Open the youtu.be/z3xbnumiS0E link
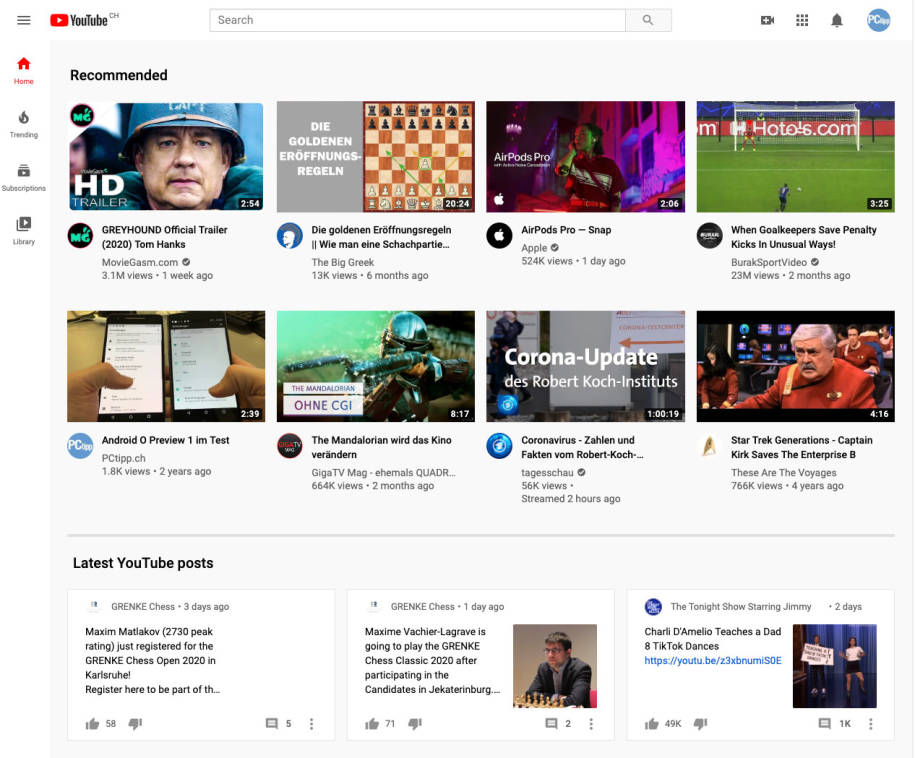The width and height of the screenshot is (915, 758). point(713,661)
